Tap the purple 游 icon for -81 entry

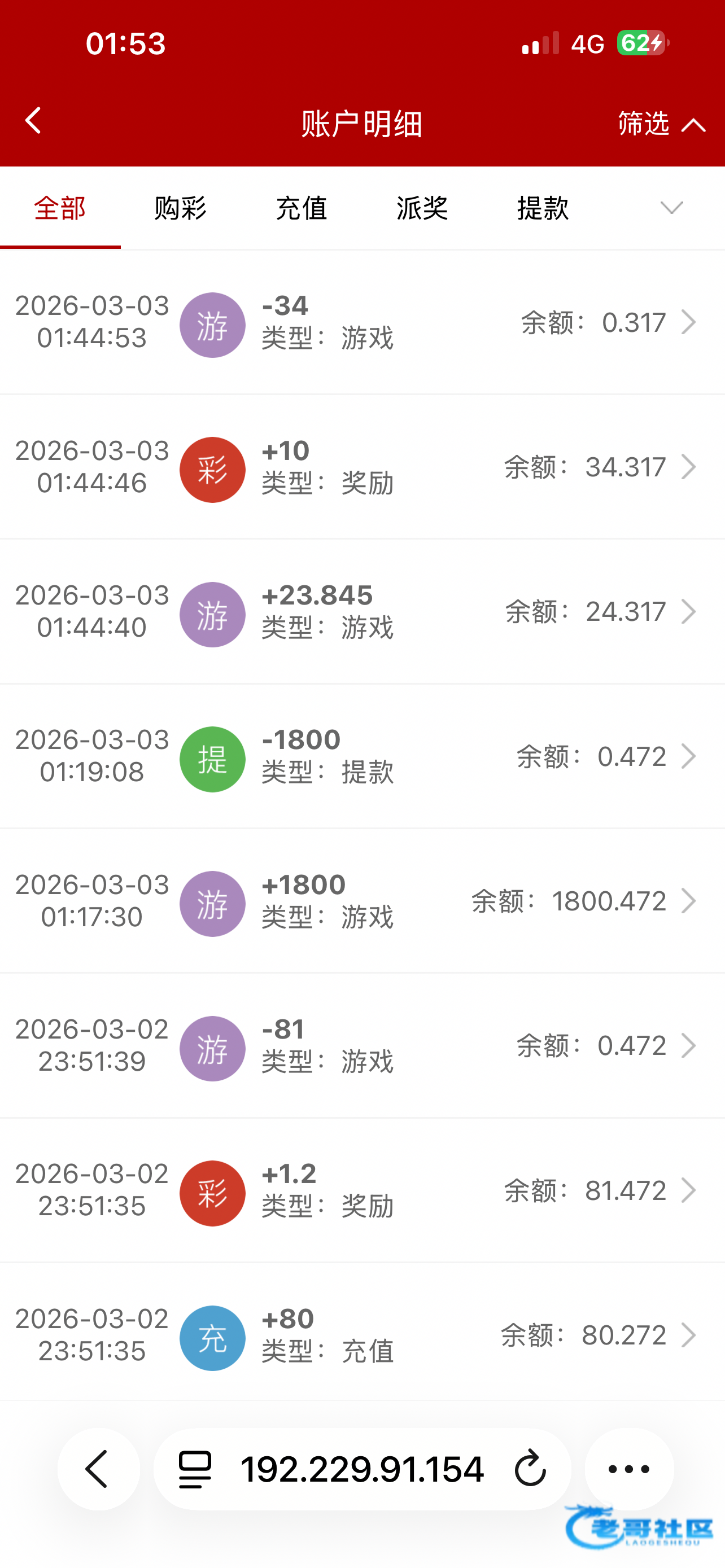point(212,1048)
